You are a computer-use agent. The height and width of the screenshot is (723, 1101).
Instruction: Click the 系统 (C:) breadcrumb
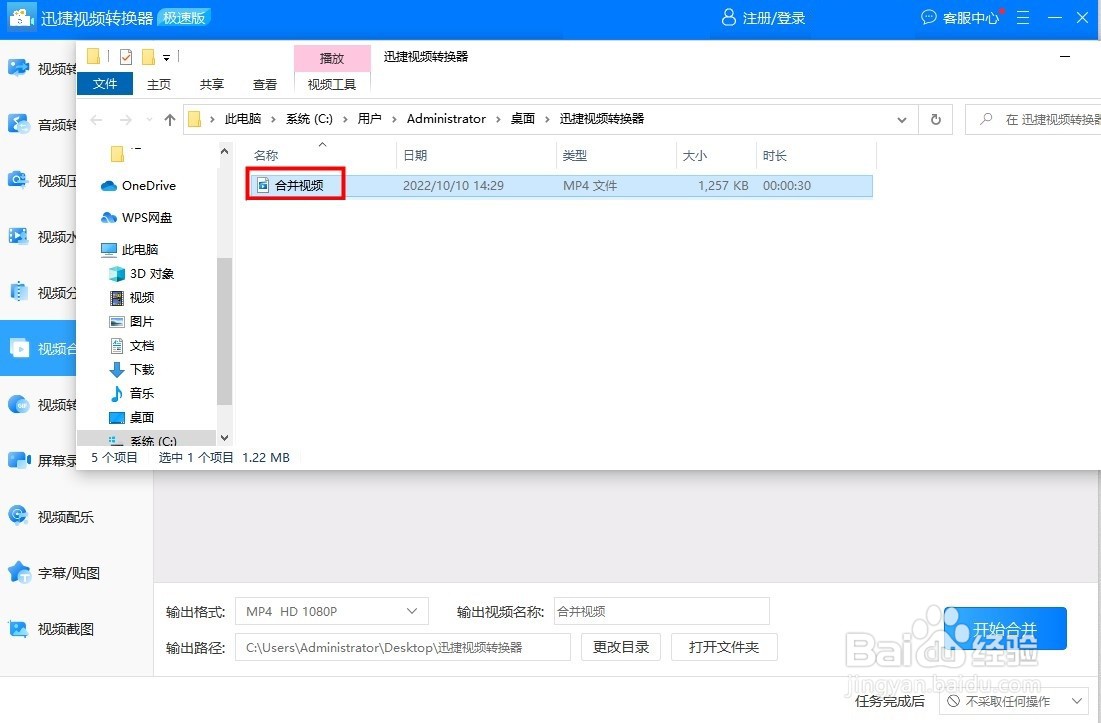309,119
